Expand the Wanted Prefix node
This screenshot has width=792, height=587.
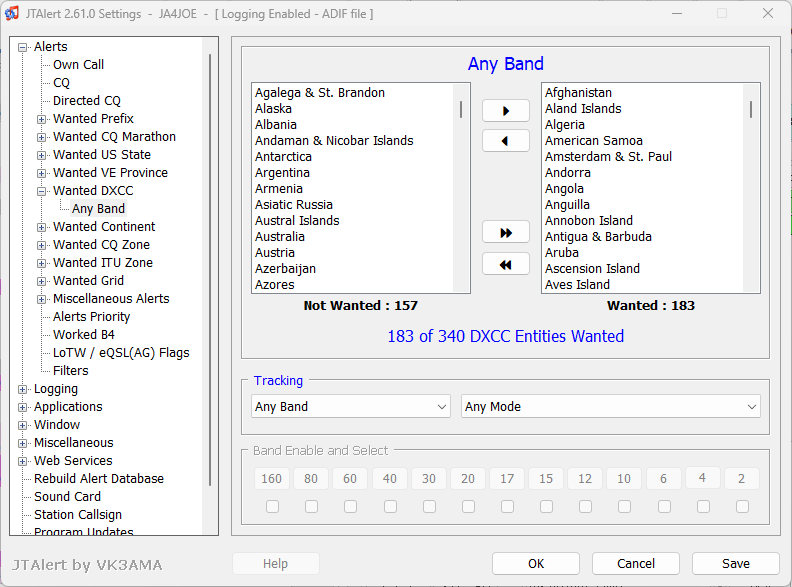pyautogui.click(x=41, y=119)
